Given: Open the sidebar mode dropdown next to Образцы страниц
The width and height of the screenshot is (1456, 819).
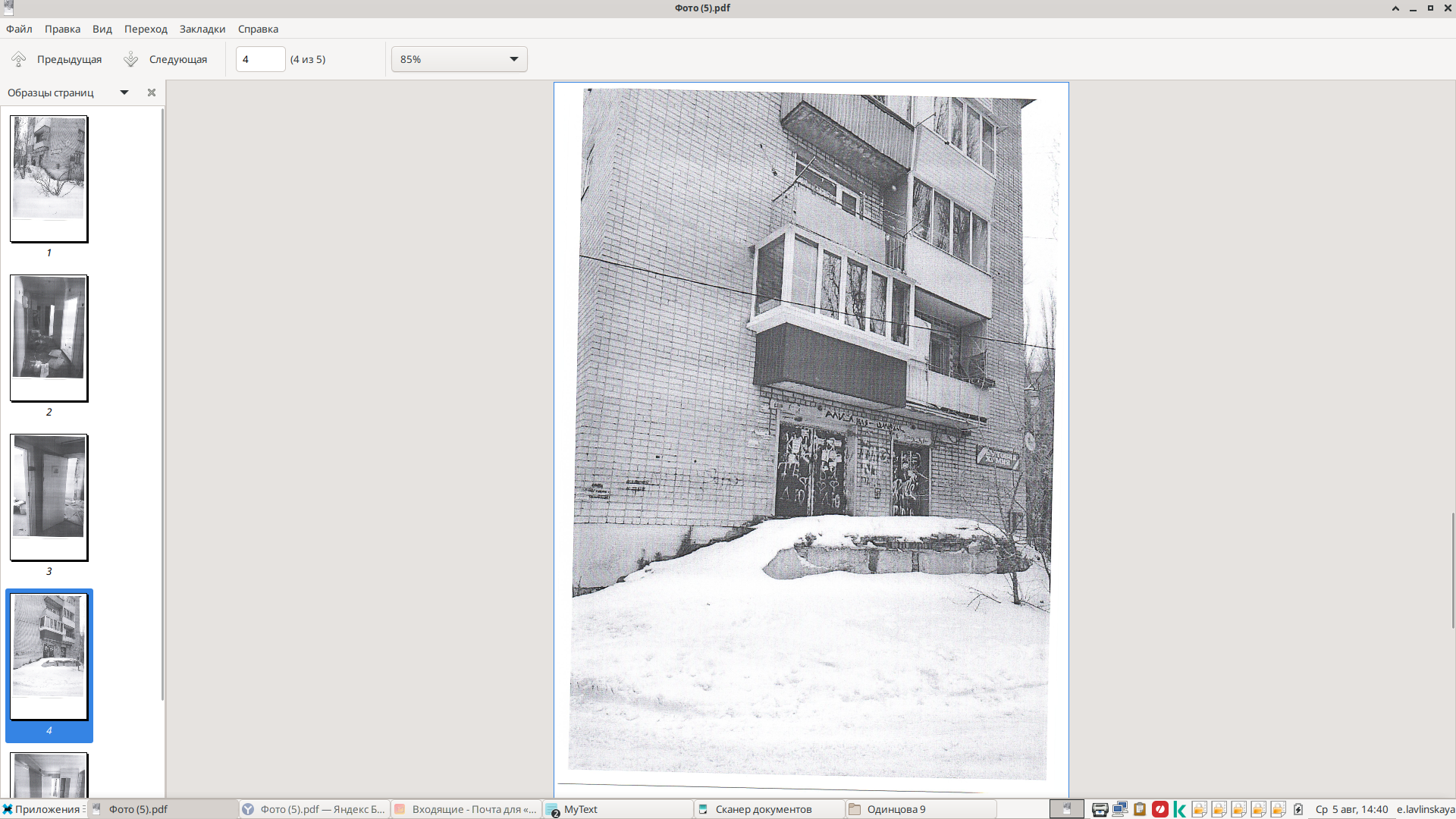Looking at the screenshot, I should (x=124, y=93).
